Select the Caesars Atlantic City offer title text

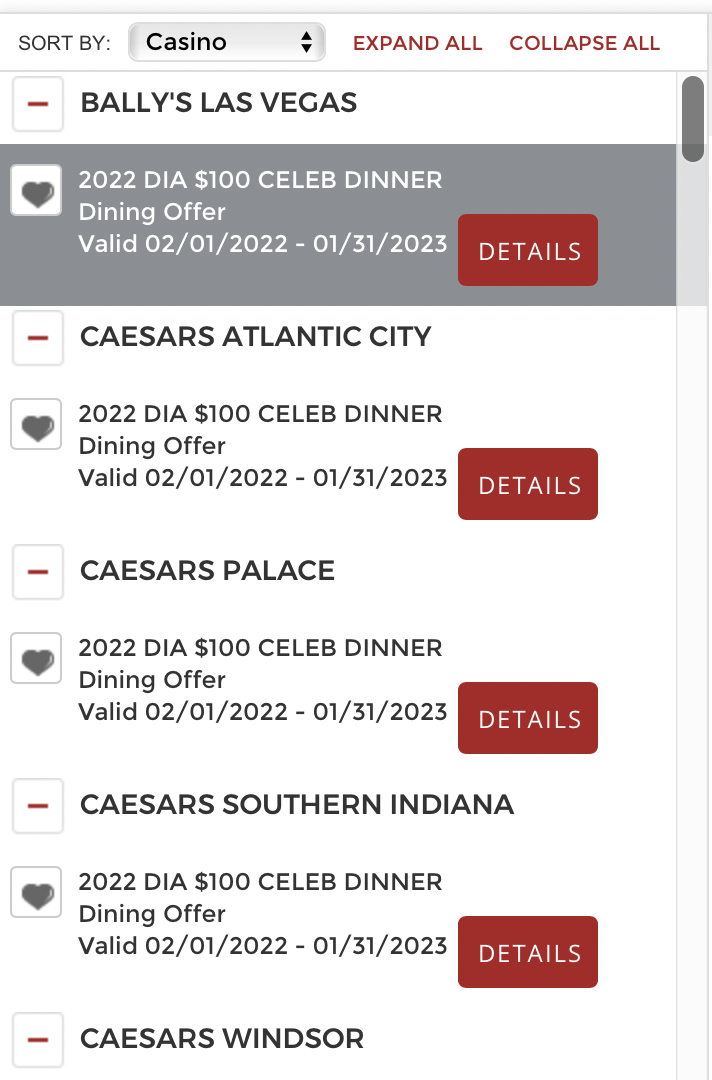[260, 414]
